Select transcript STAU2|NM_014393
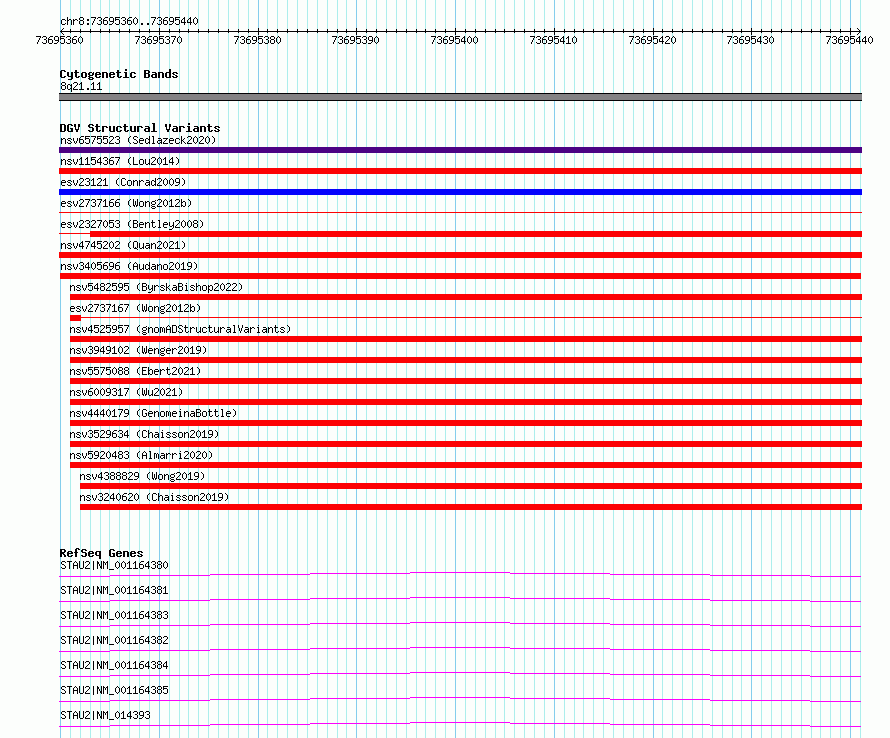This screenshot has height=738, width=890. tap(105, 715)
